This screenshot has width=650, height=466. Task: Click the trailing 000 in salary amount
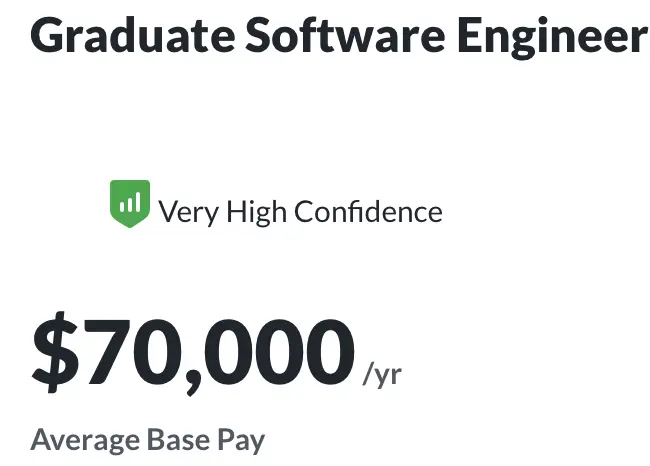pos(279,352)
